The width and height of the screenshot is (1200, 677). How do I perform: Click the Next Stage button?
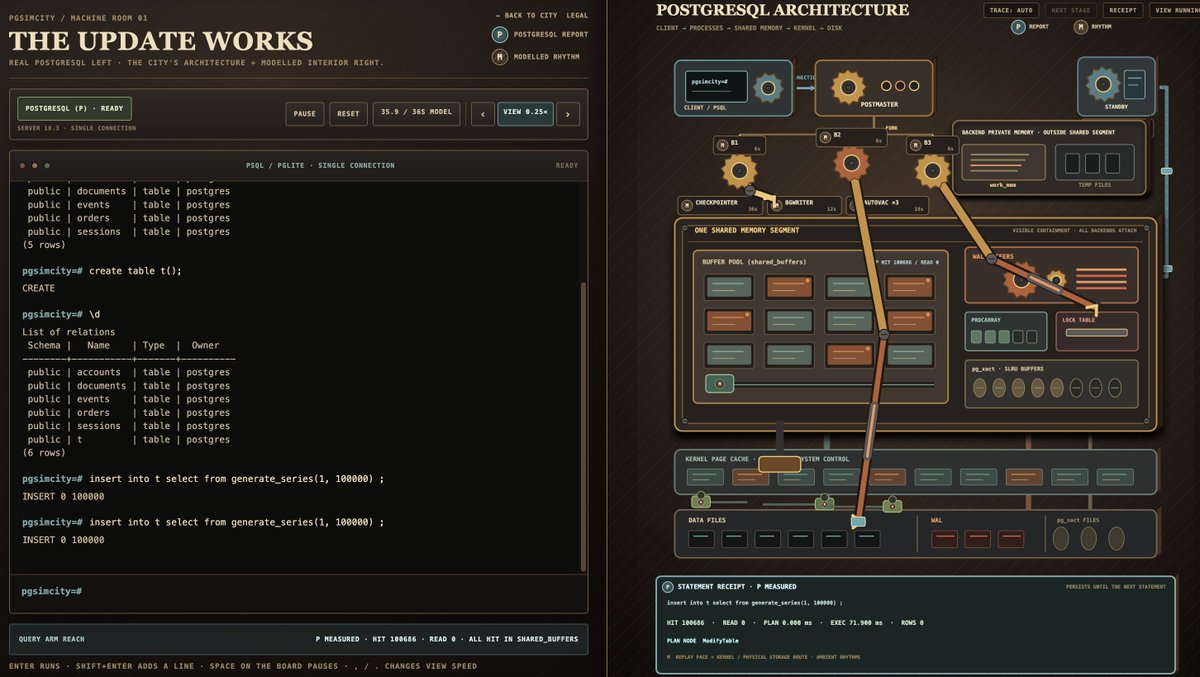(x=1070, y=10)
